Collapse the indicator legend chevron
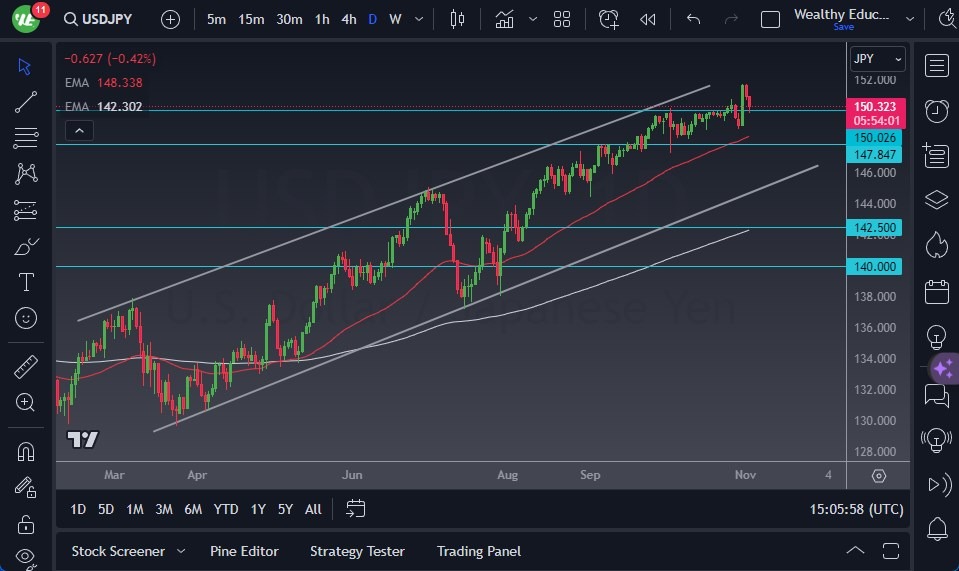Image resolution: width=959 pixels, height=571 pixels. [x=78, y=130]
